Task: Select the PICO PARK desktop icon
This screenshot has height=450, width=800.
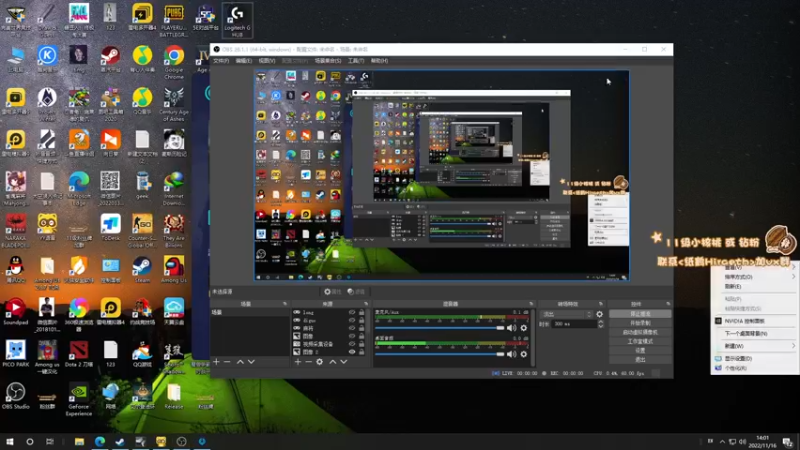Action: [x=16, y=354]
